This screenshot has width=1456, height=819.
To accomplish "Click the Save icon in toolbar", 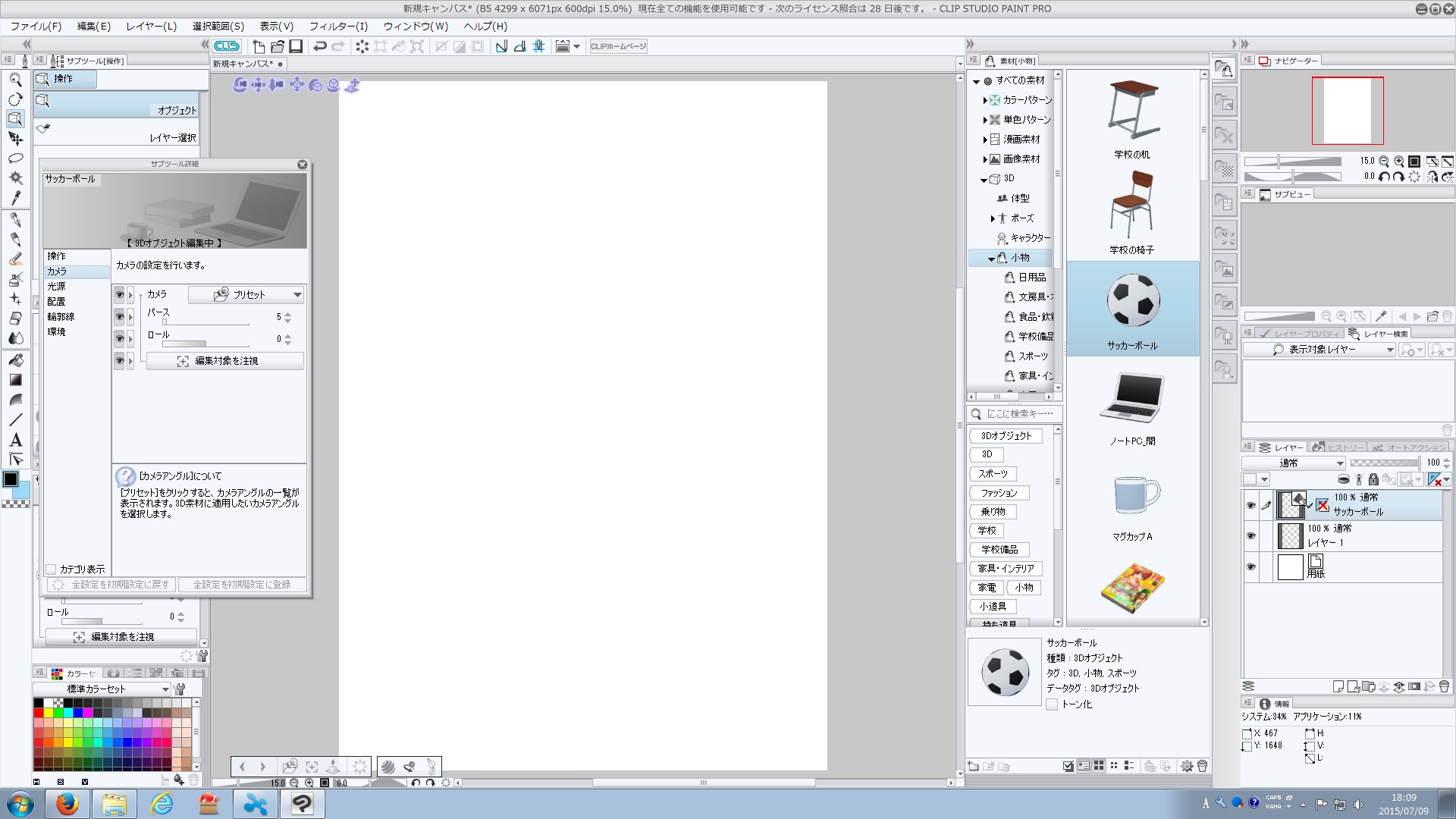I will click(297, 46).
